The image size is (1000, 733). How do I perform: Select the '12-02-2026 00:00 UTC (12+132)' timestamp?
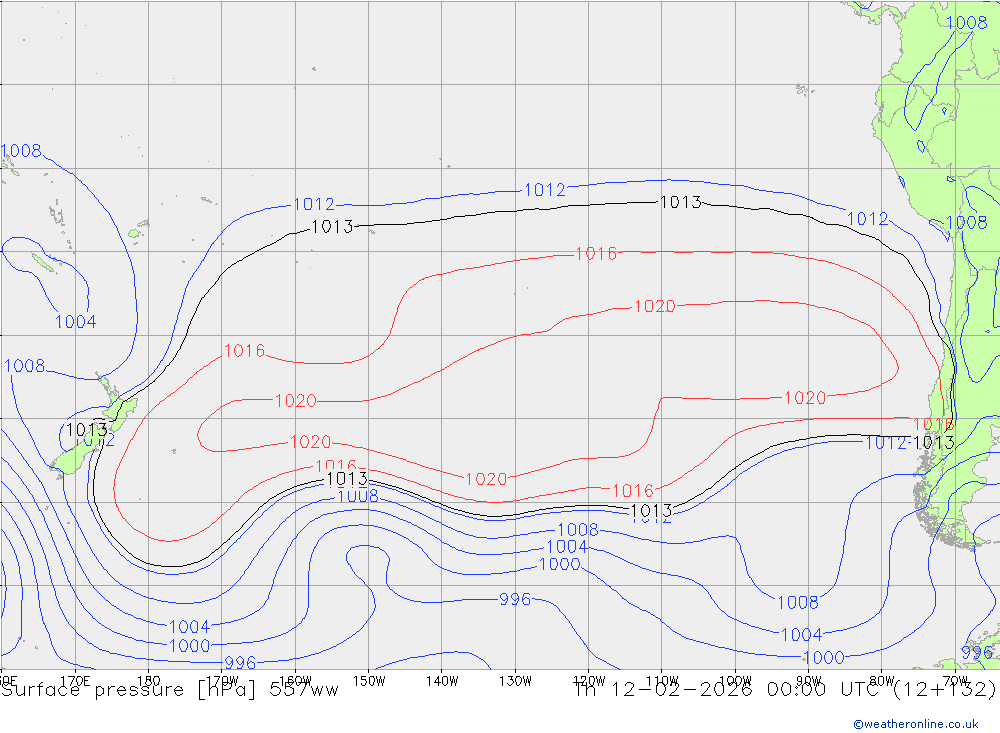pos(803,690)
